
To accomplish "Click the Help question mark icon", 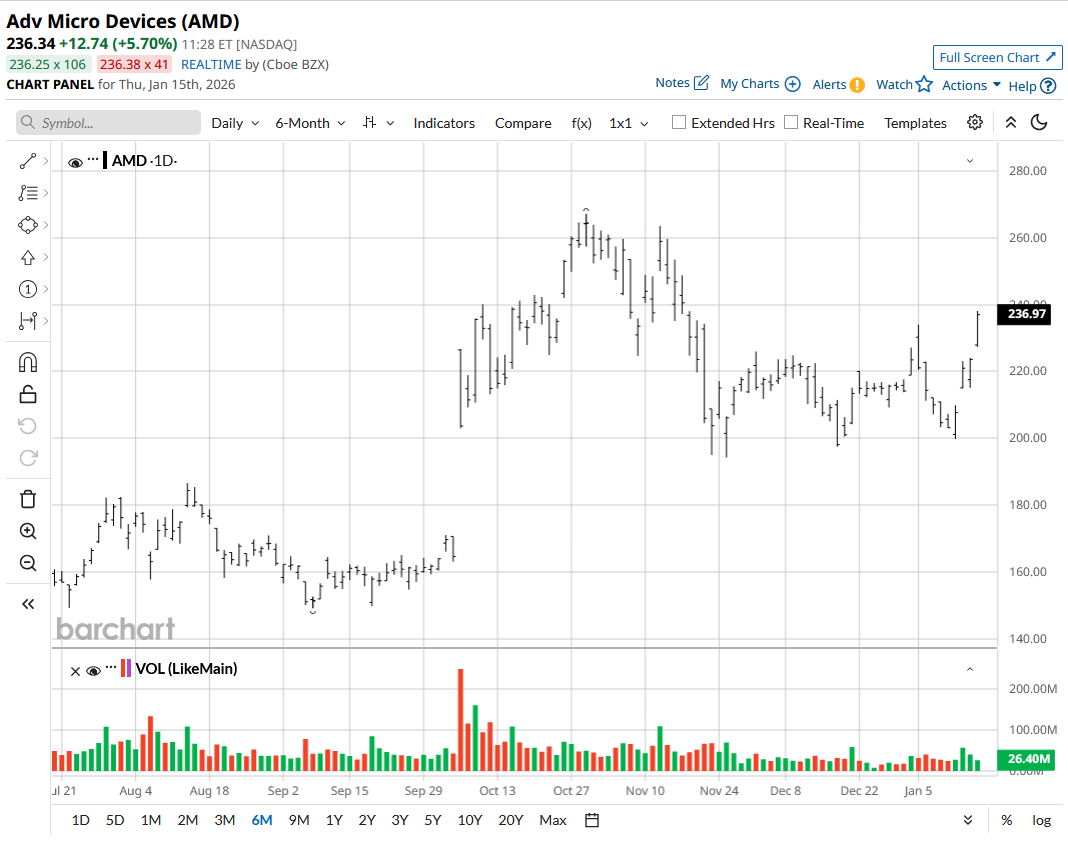I will tap(1049, 86).
